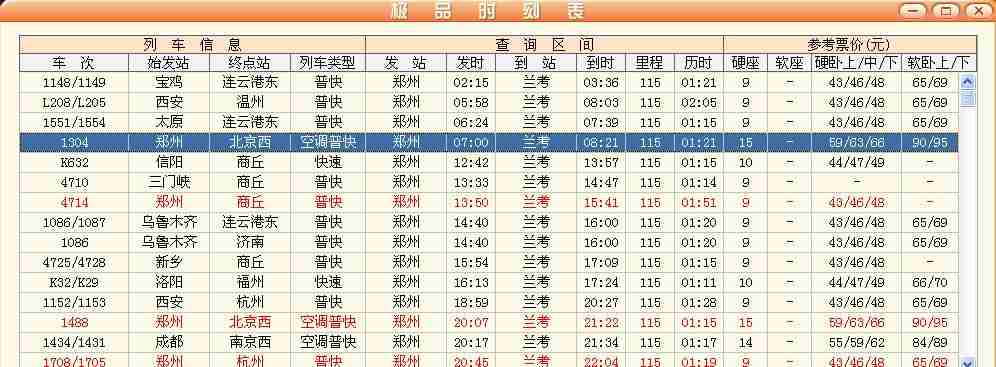Click 宝鸡 origin station cell

click(169, 83)
